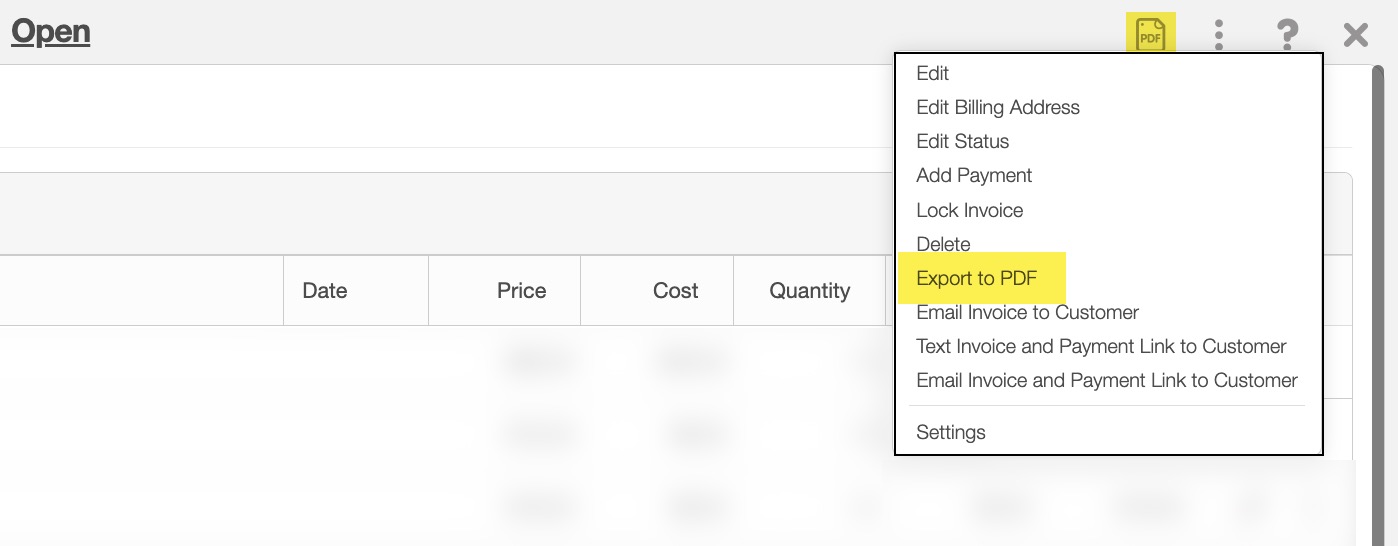The image size is (1398, 546).
Task: Select Lock Invoice option
Action: (969, 210)
